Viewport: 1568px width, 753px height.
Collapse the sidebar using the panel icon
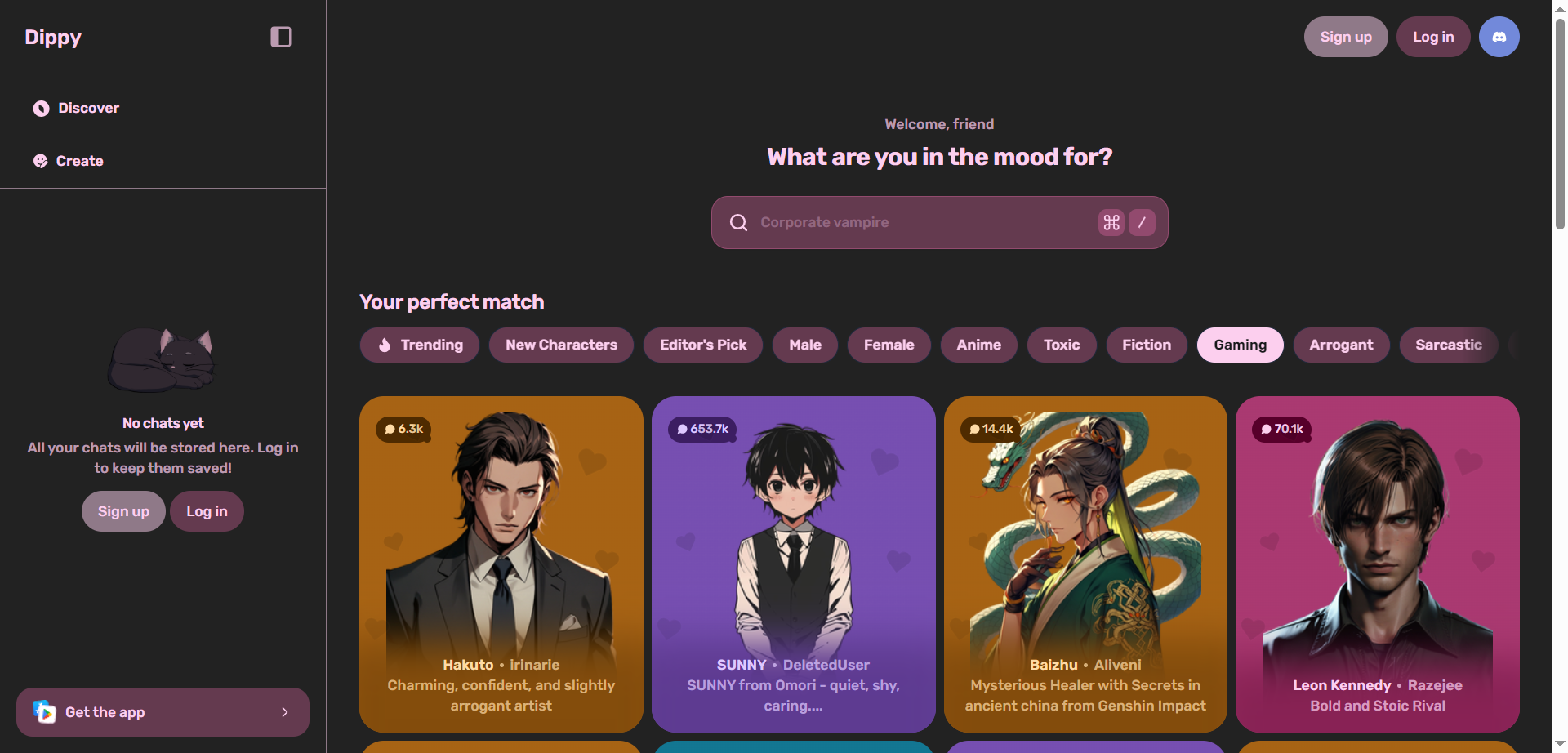[x=281, y=37]
